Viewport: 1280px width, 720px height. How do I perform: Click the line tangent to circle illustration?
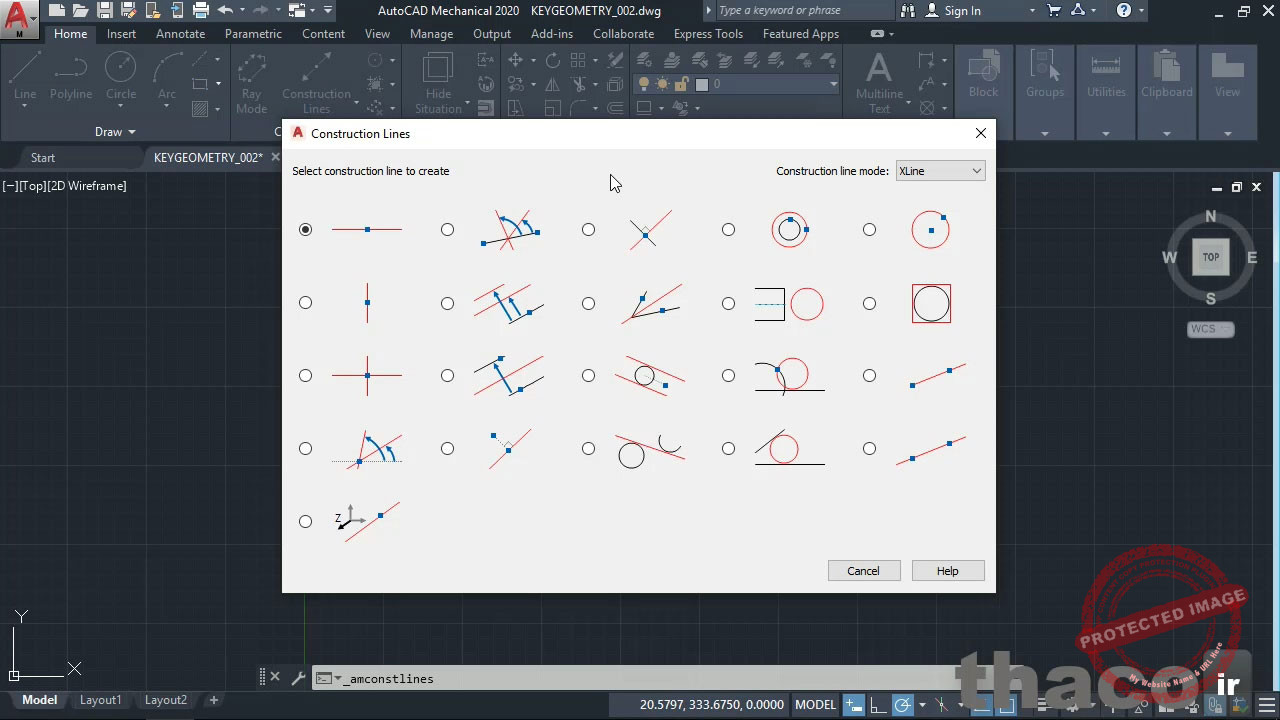[650, 376]
